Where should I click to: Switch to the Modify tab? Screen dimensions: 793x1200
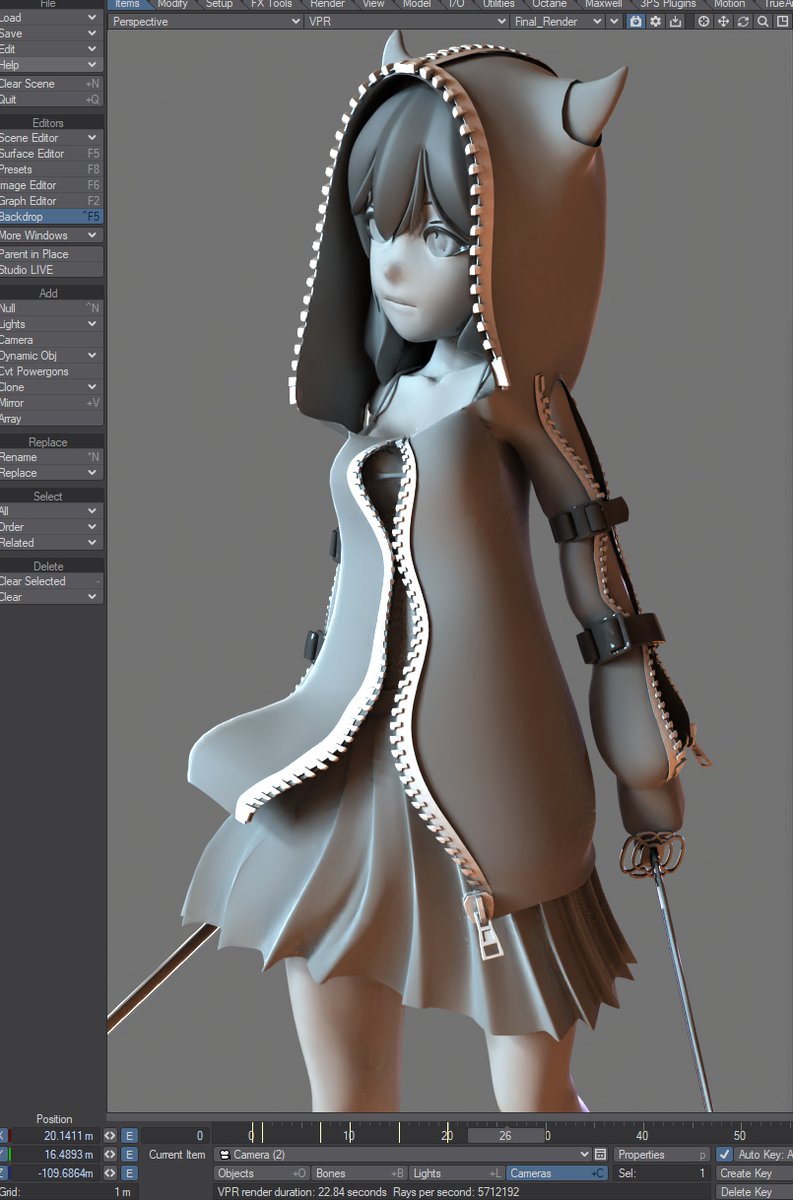coord(172,4)
